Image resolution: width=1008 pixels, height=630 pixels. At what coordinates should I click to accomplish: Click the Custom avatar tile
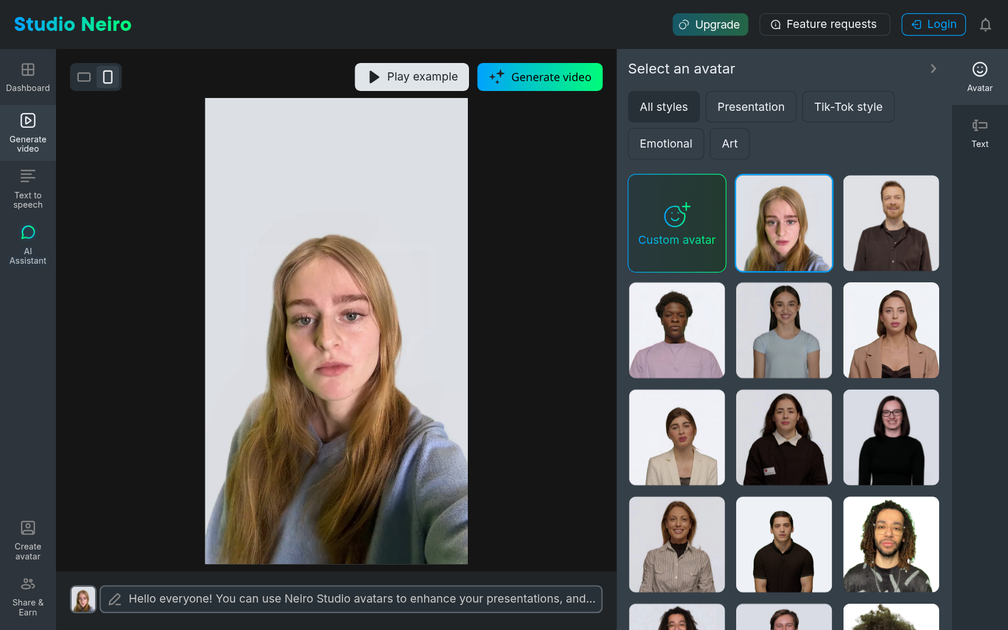[x=677, y=223]
